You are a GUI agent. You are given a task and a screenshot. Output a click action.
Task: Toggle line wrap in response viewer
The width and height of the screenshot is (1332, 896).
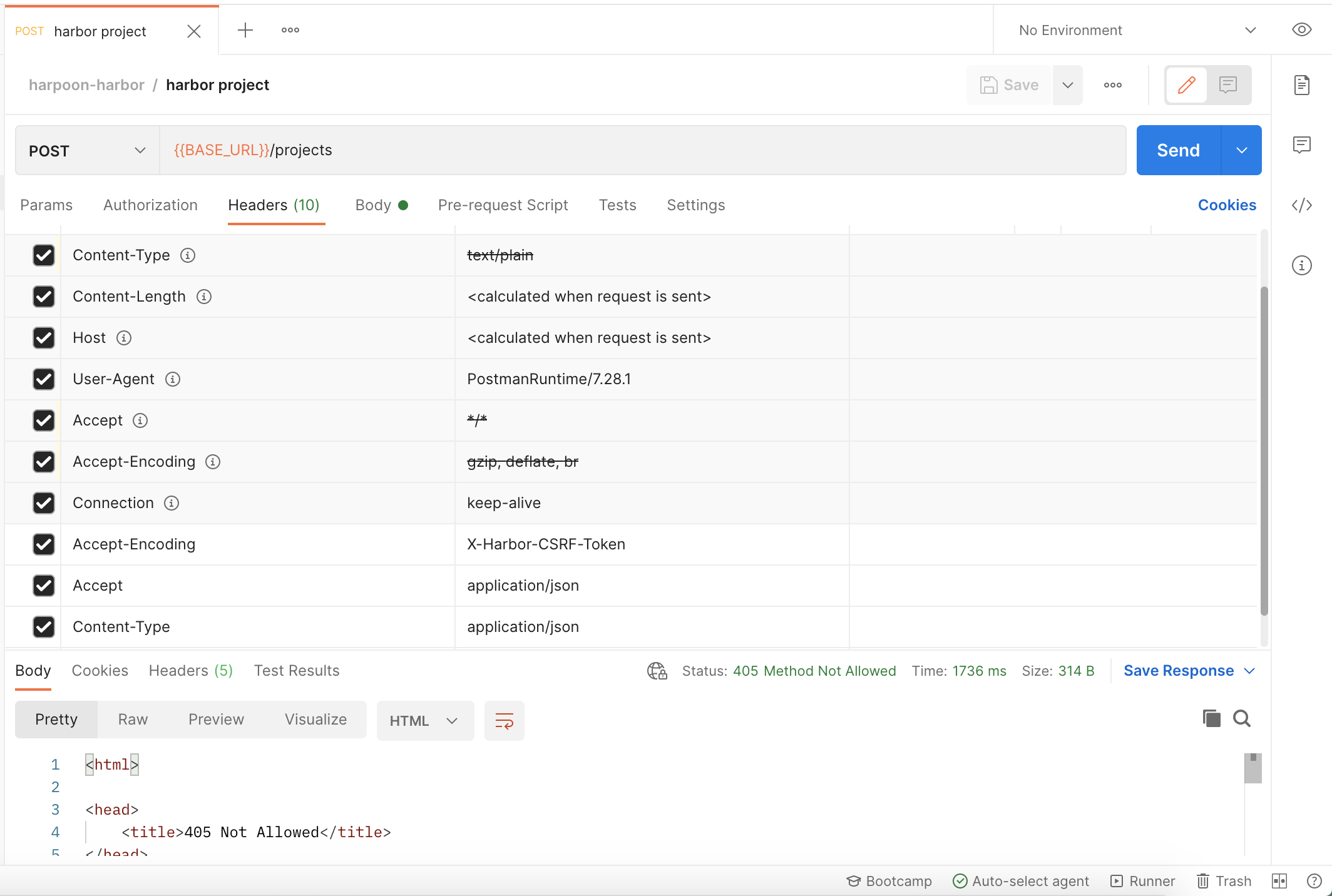tap(505, 721)
